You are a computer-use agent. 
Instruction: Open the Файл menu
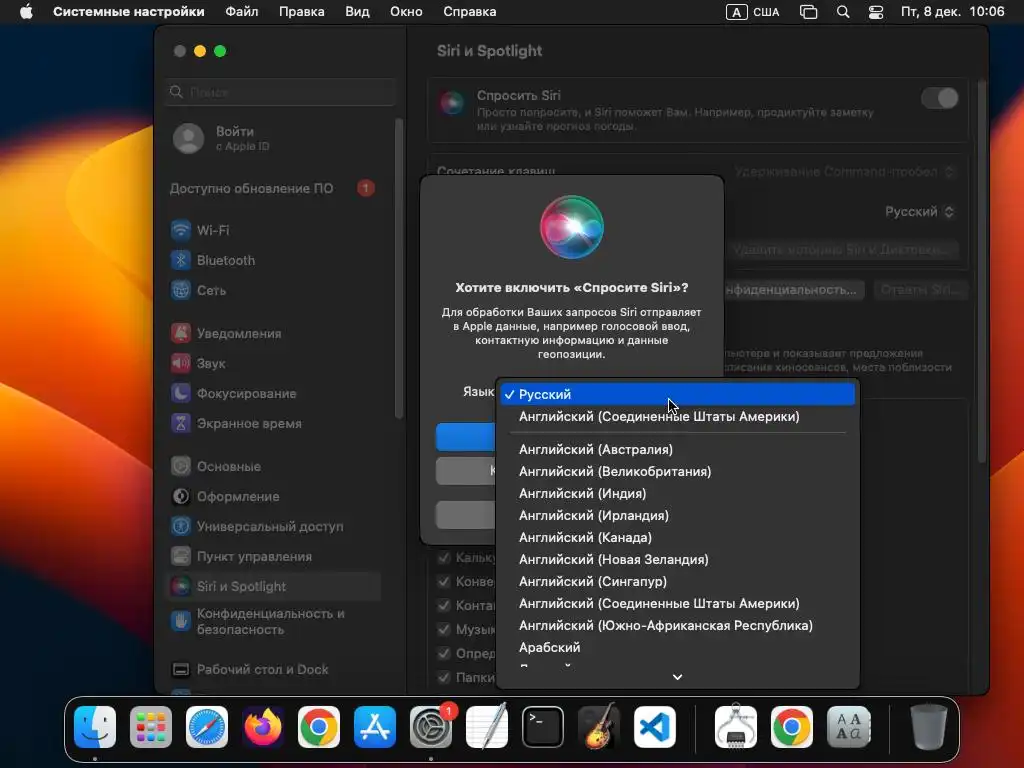click(x=242, y=12)
